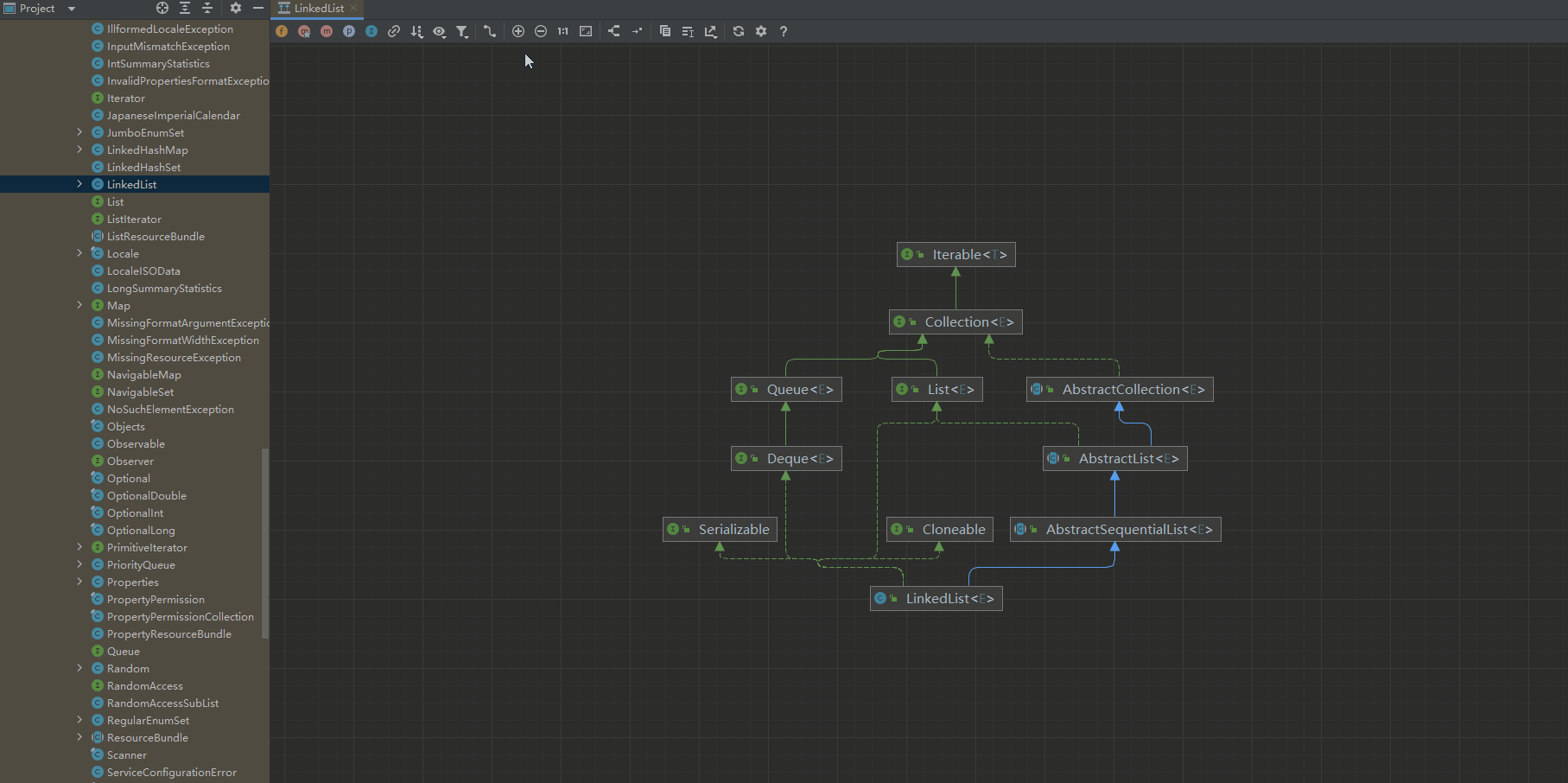The image size is (1568, 783).
Task: Toggle the Fields display in diagram
Action: 282,31
